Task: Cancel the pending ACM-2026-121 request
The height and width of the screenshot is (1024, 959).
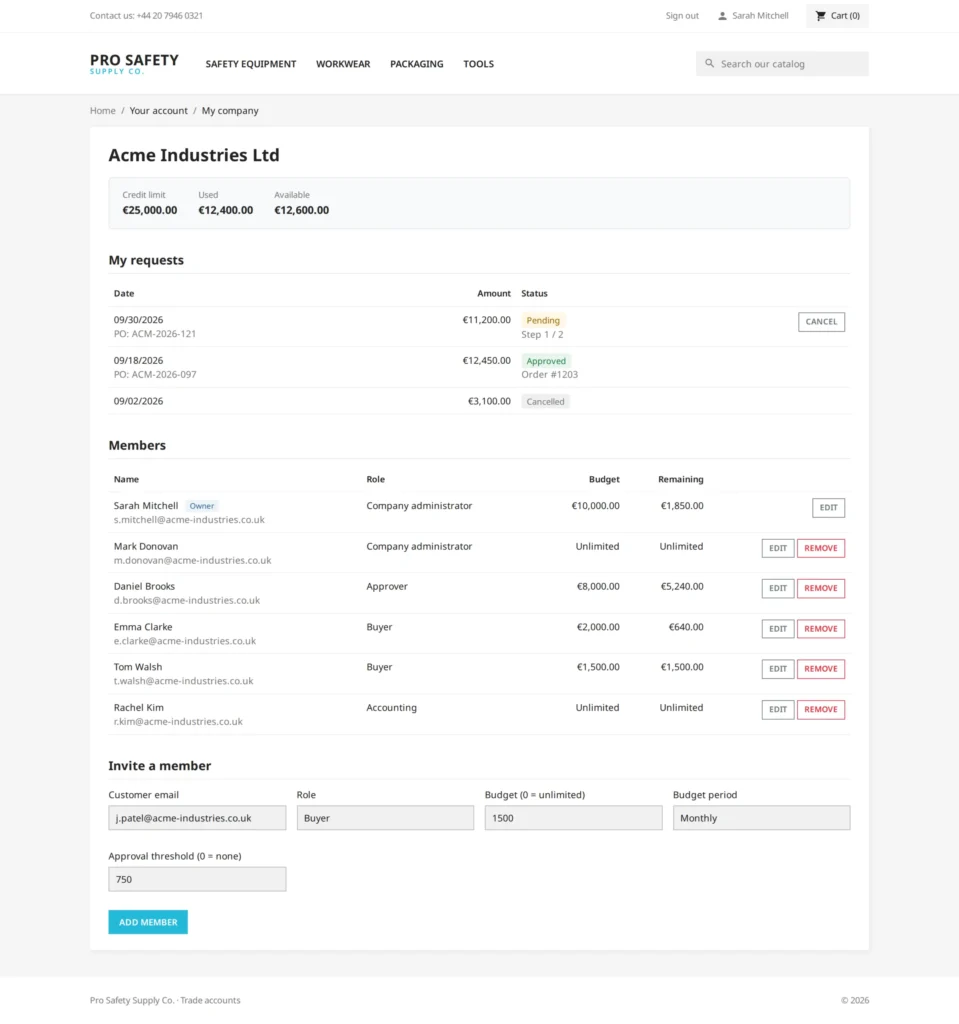Action: (821, 321)
